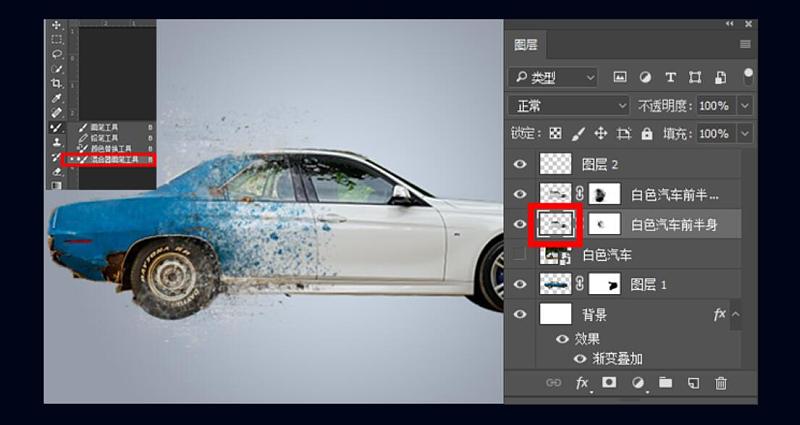Click the link icon on 图层 1 mask
Image resolution: width=800 pixels, height=425 pixels.
[580, 284]
